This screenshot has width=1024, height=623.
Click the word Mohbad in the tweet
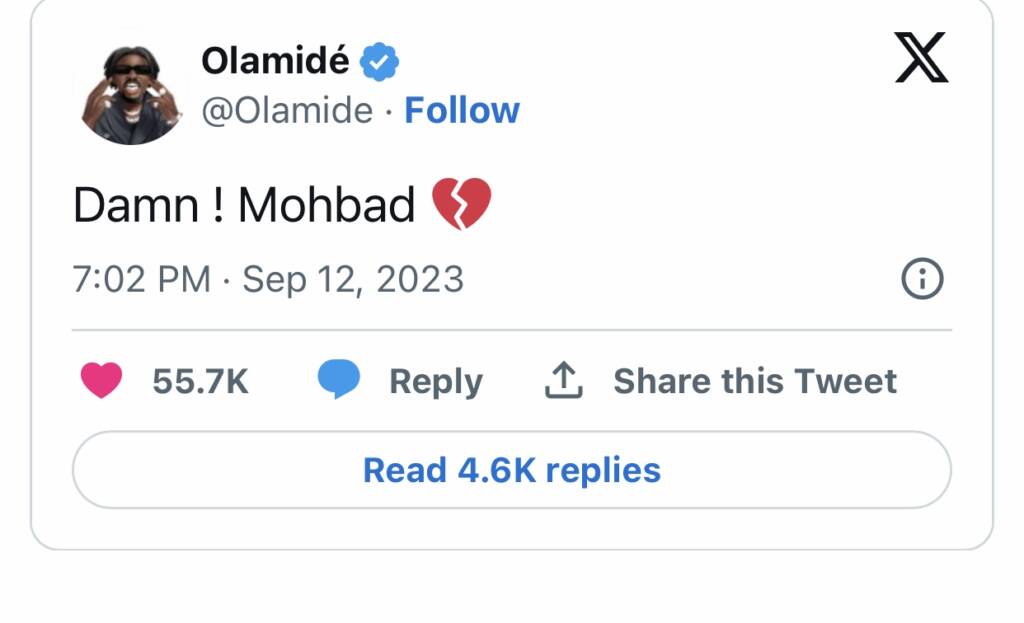(326, 205)
